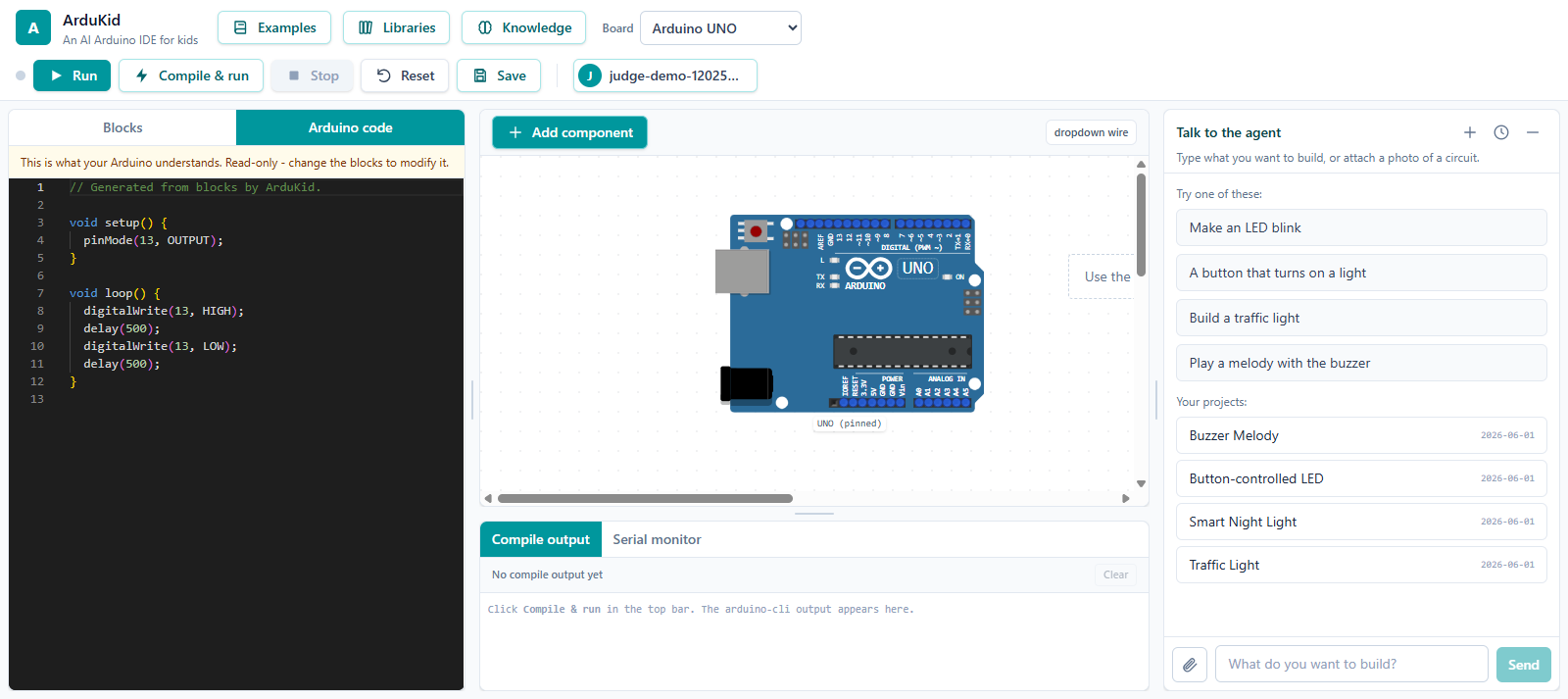Viewport: 1568px width, 699px height.
Task: Click the status dot beside Run
Action: (21, 75)
